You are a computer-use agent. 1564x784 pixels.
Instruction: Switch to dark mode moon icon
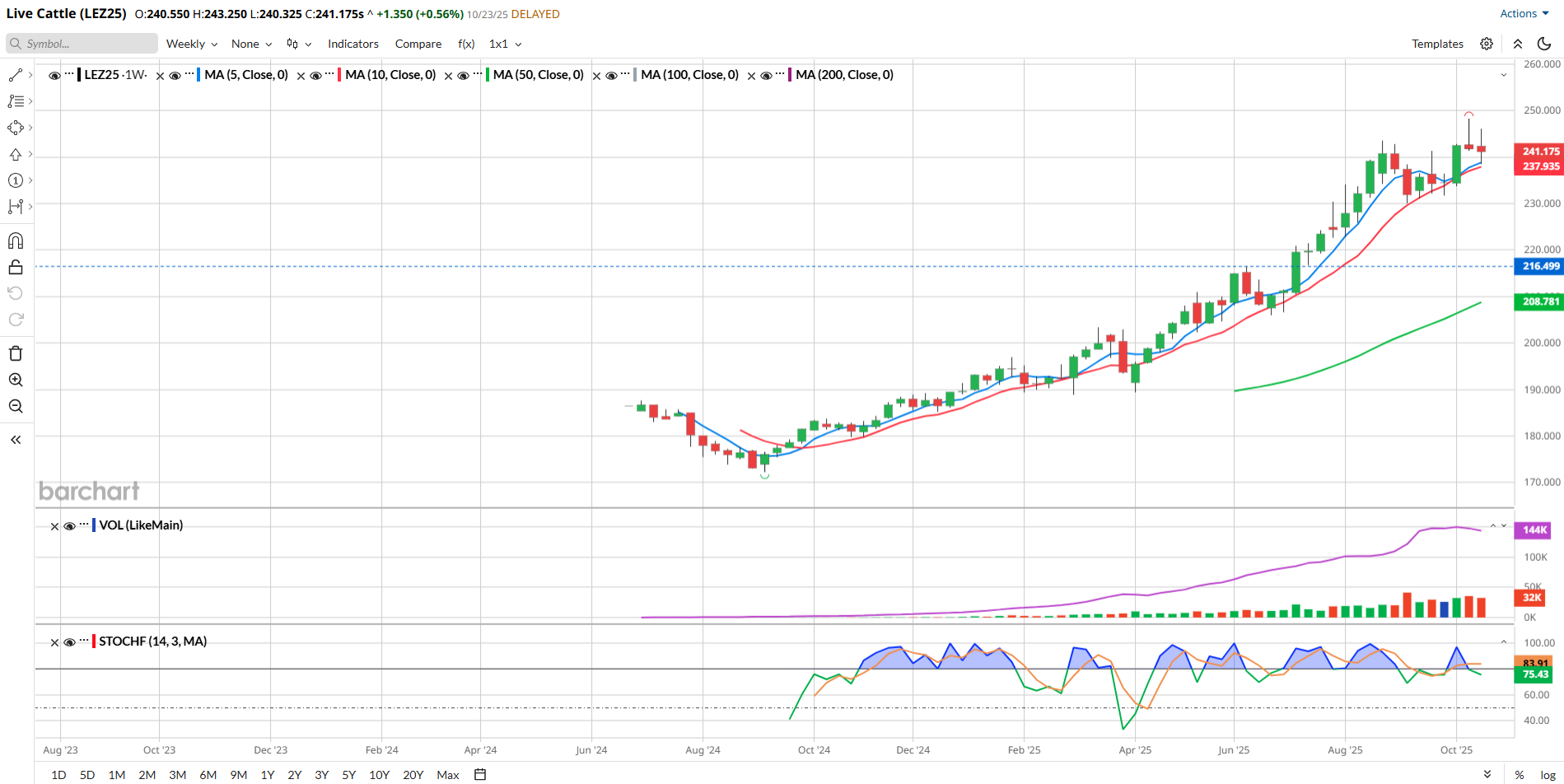point(1544,44)
